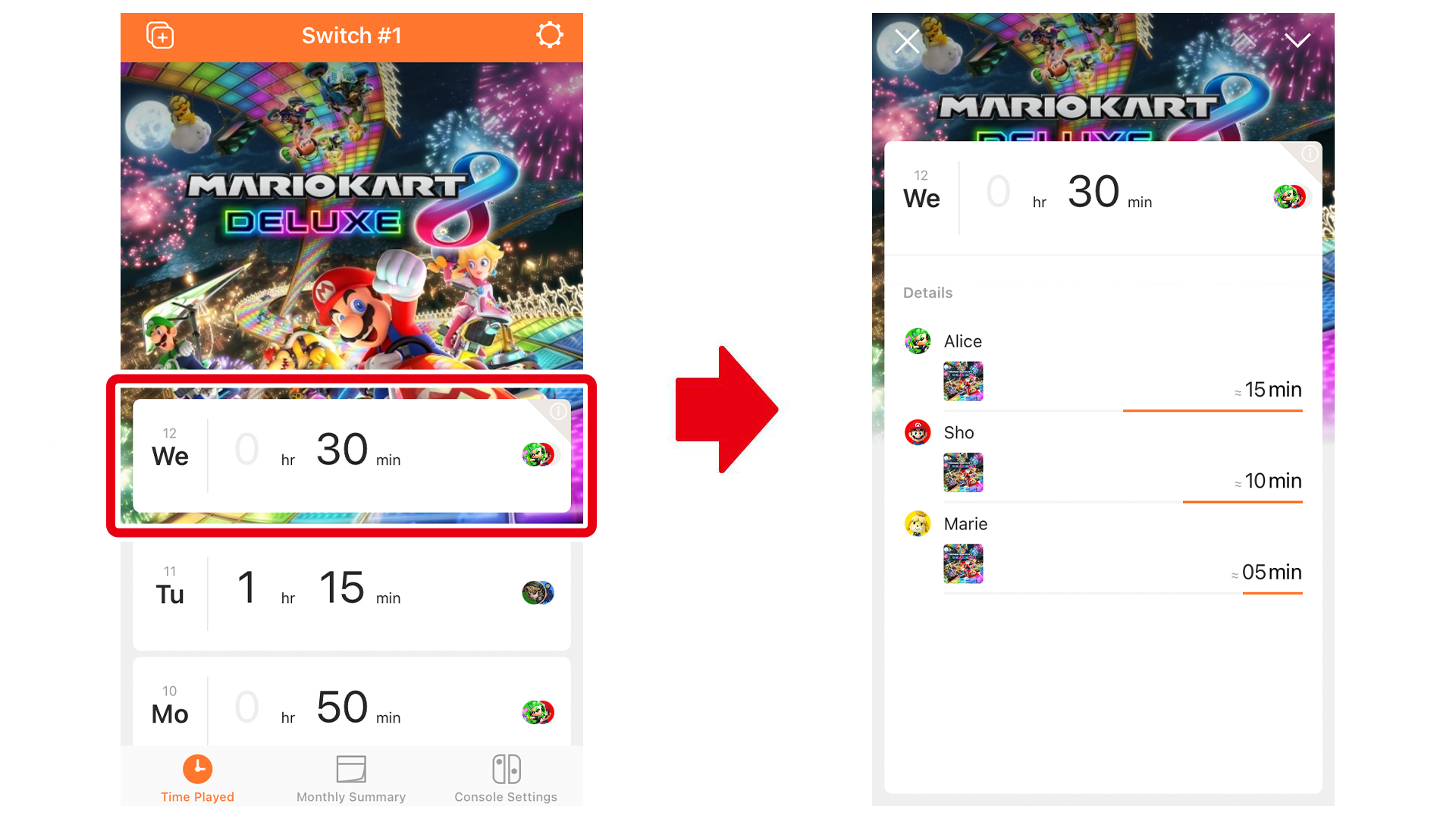This screenshot has height=819, width=1456.
Task: Open settings gear in Switch #1 header
Action: tap(550, 35)
